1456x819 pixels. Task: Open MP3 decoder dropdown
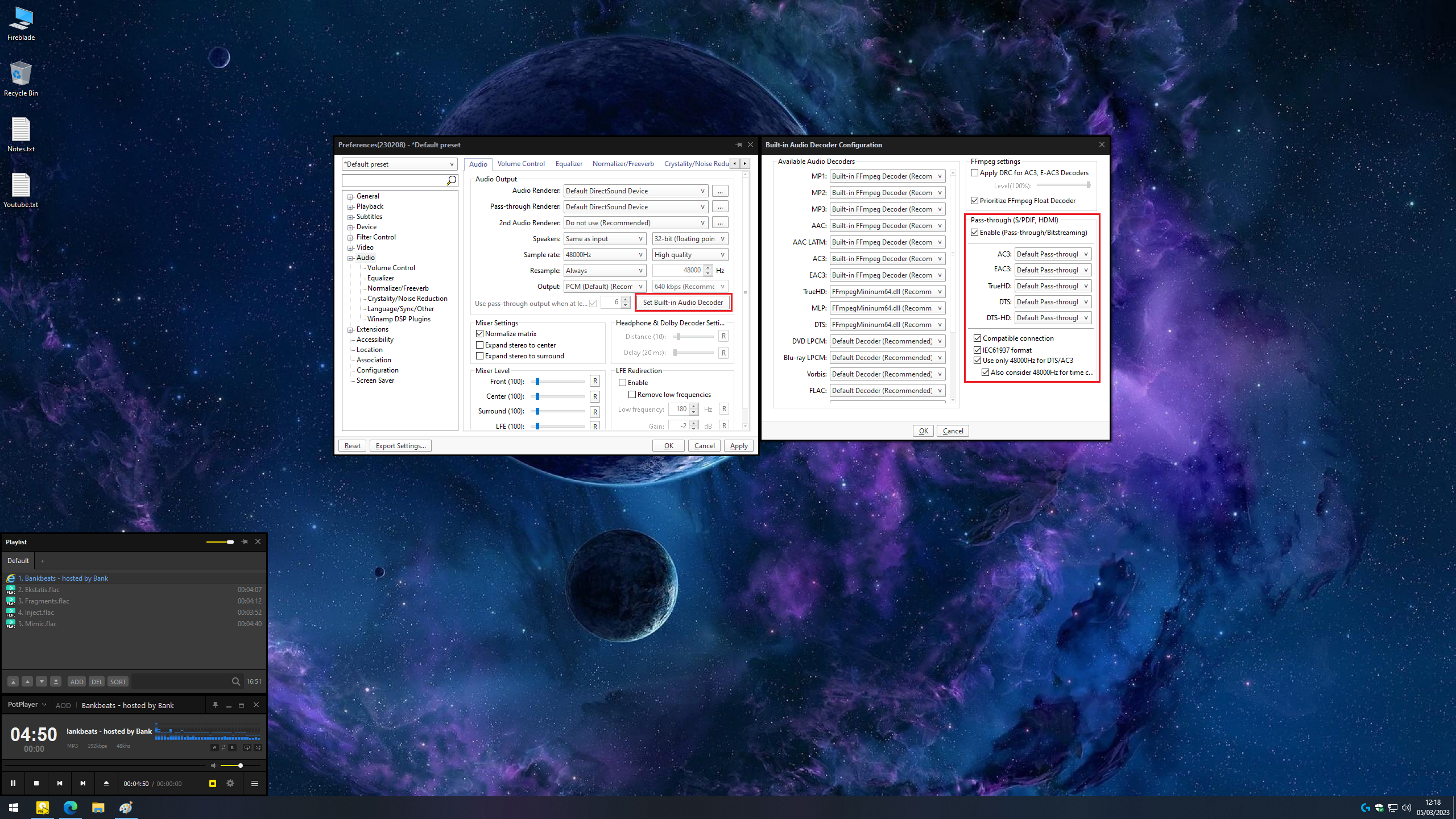tap(887, 209)
